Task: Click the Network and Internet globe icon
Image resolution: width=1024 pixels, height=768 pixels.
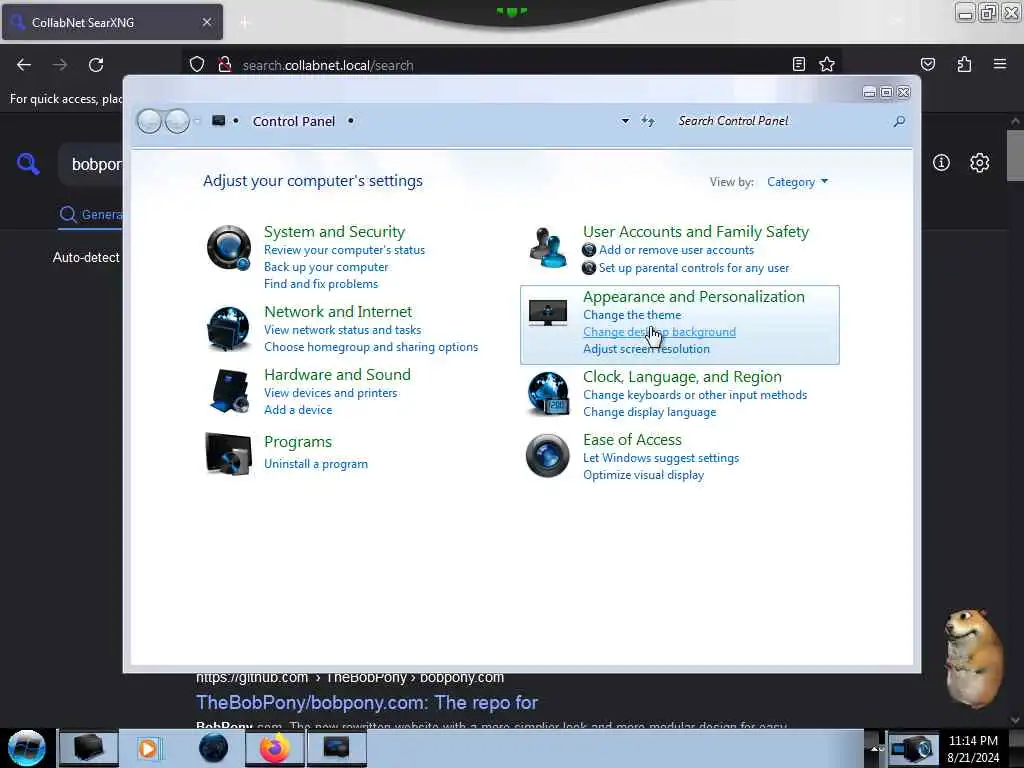Action: pos(228,328)
